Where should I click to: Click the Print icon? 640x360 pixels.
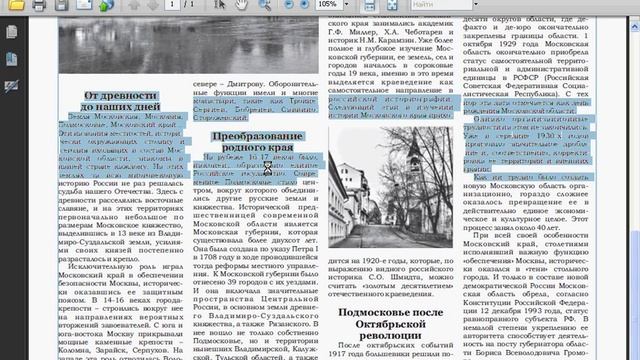coord(39,5)
